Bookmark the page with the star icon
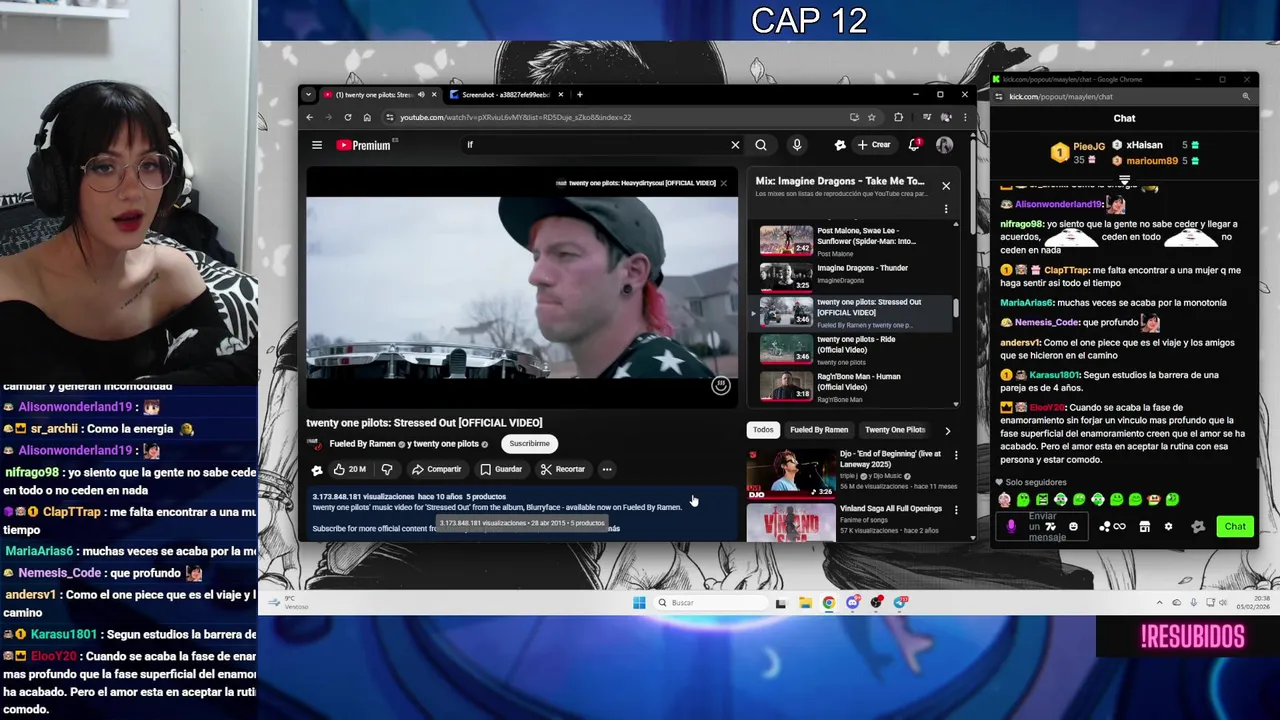 pos(872,117)
